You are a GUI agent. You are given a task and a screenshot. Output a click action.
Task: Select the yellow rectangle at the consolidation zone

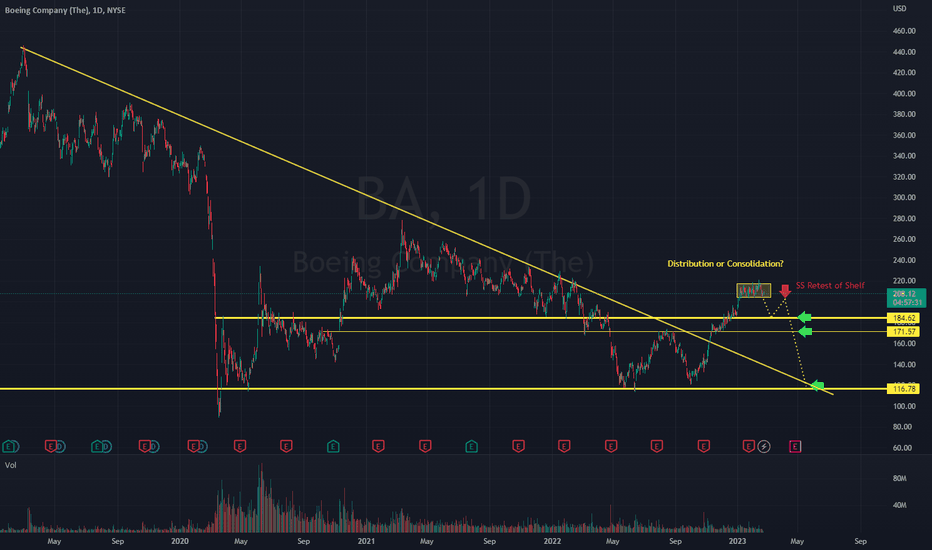click(x=754, y=290)
